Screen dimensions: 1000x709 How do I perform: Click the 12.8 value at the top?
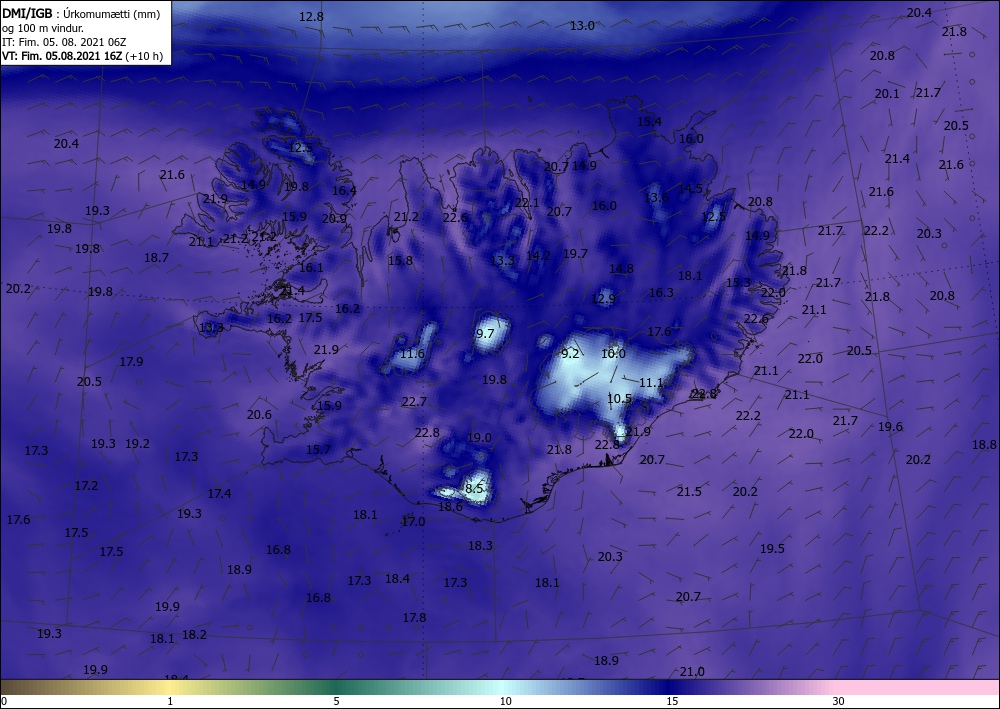tap(311, 17)
